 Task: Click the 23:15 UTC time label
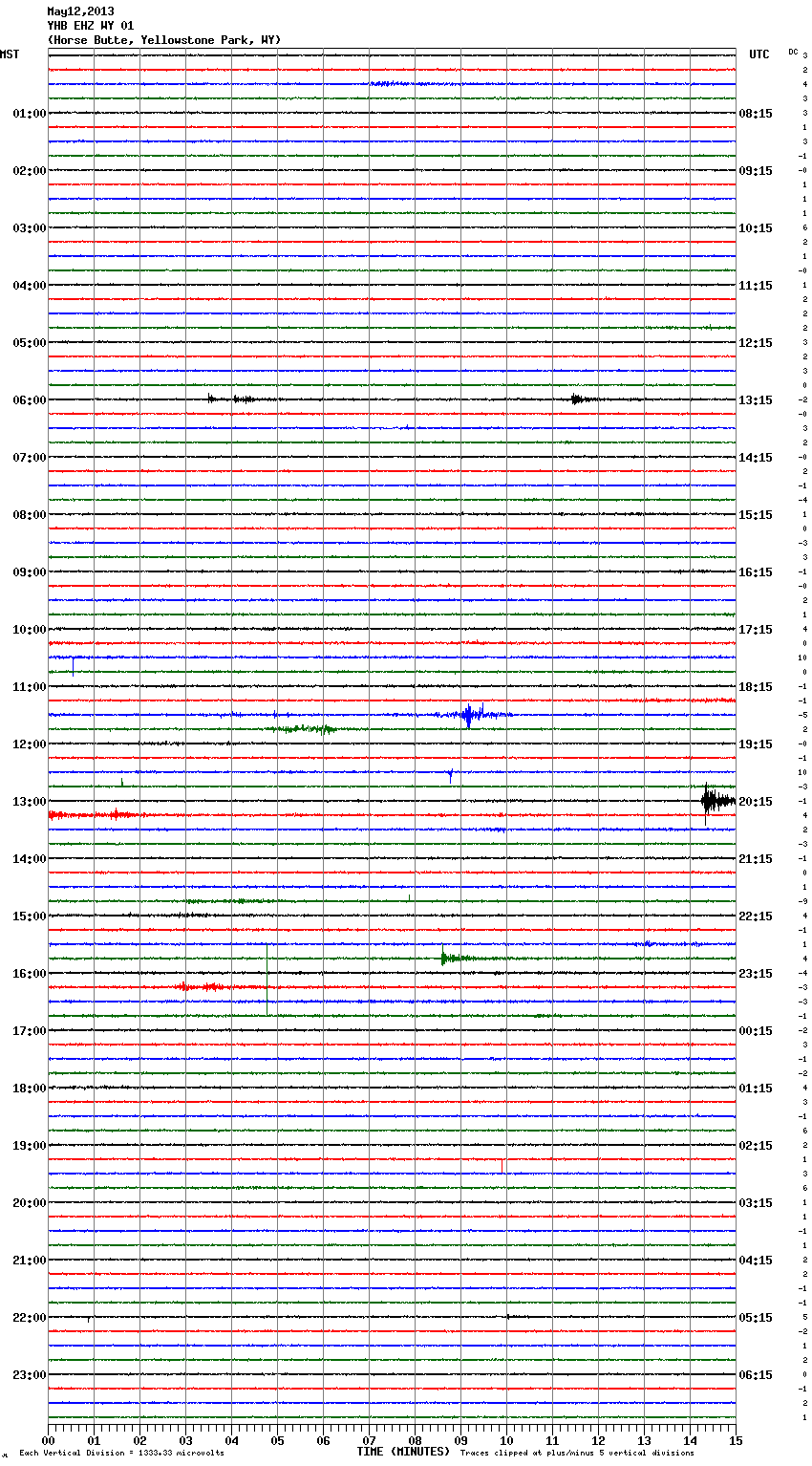756,974
